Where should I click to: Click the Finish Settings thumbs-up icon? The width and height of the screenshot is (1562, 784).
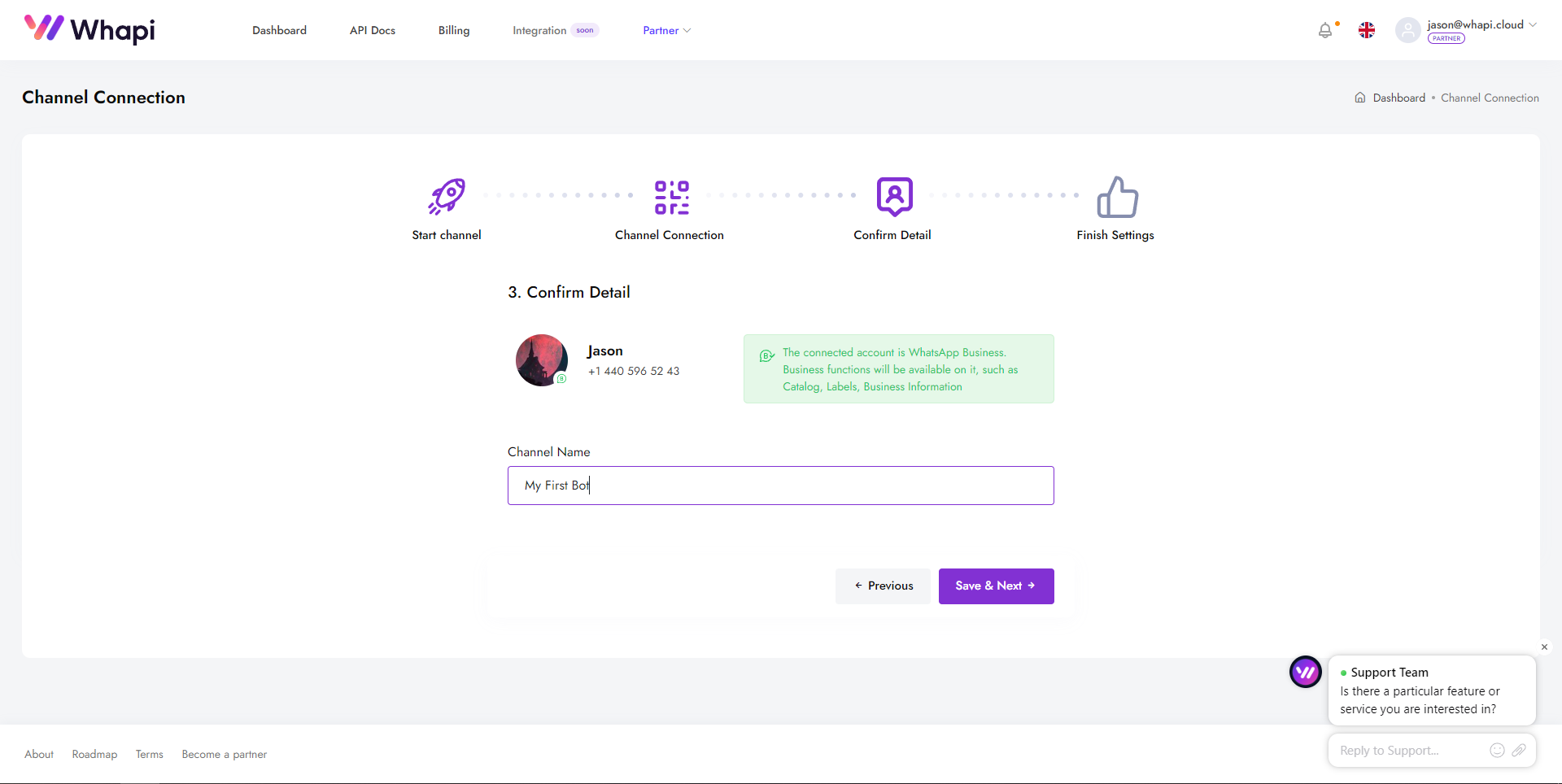1117,198
